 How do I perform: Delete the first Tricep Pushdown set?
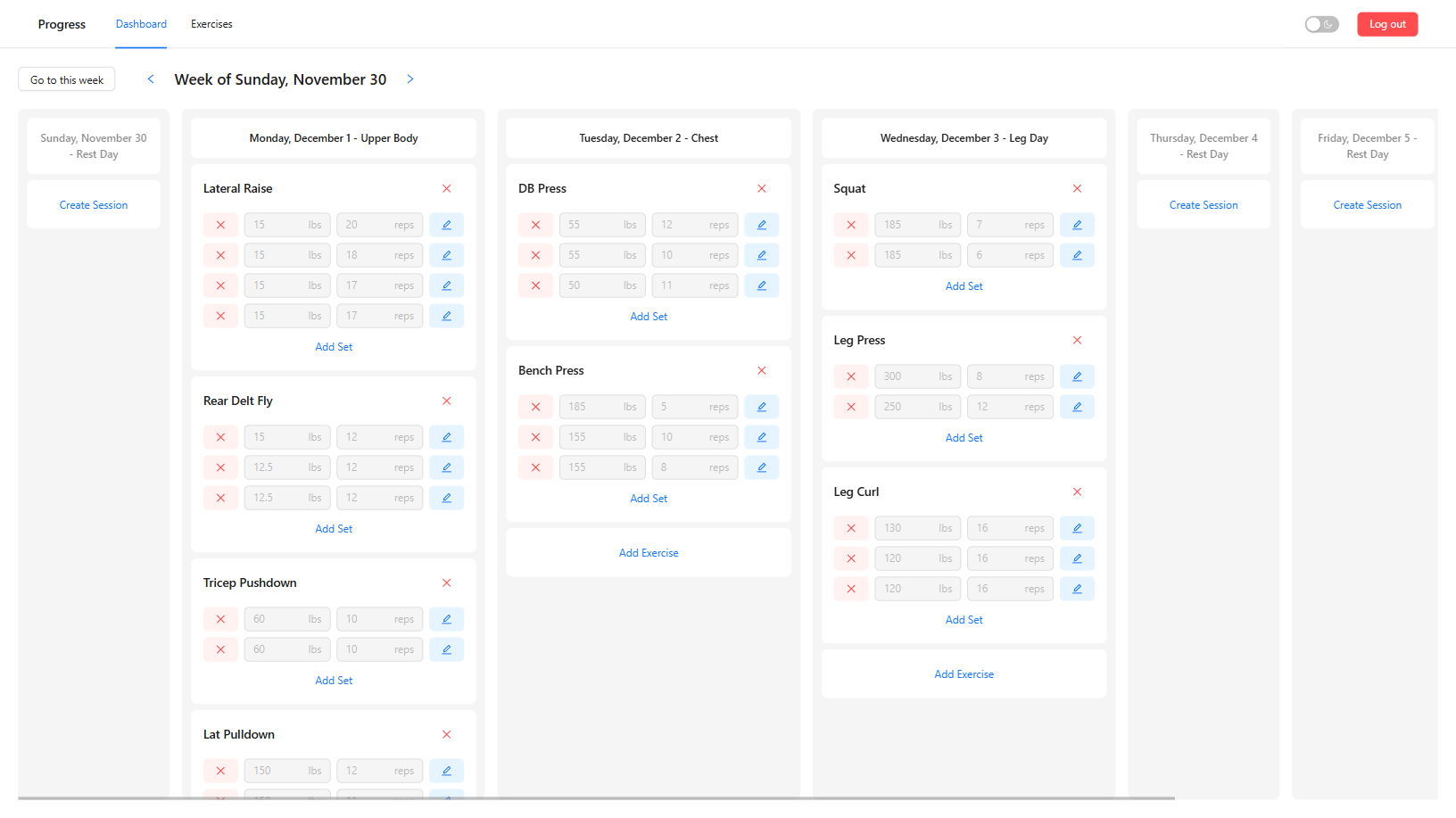point(220,619)
